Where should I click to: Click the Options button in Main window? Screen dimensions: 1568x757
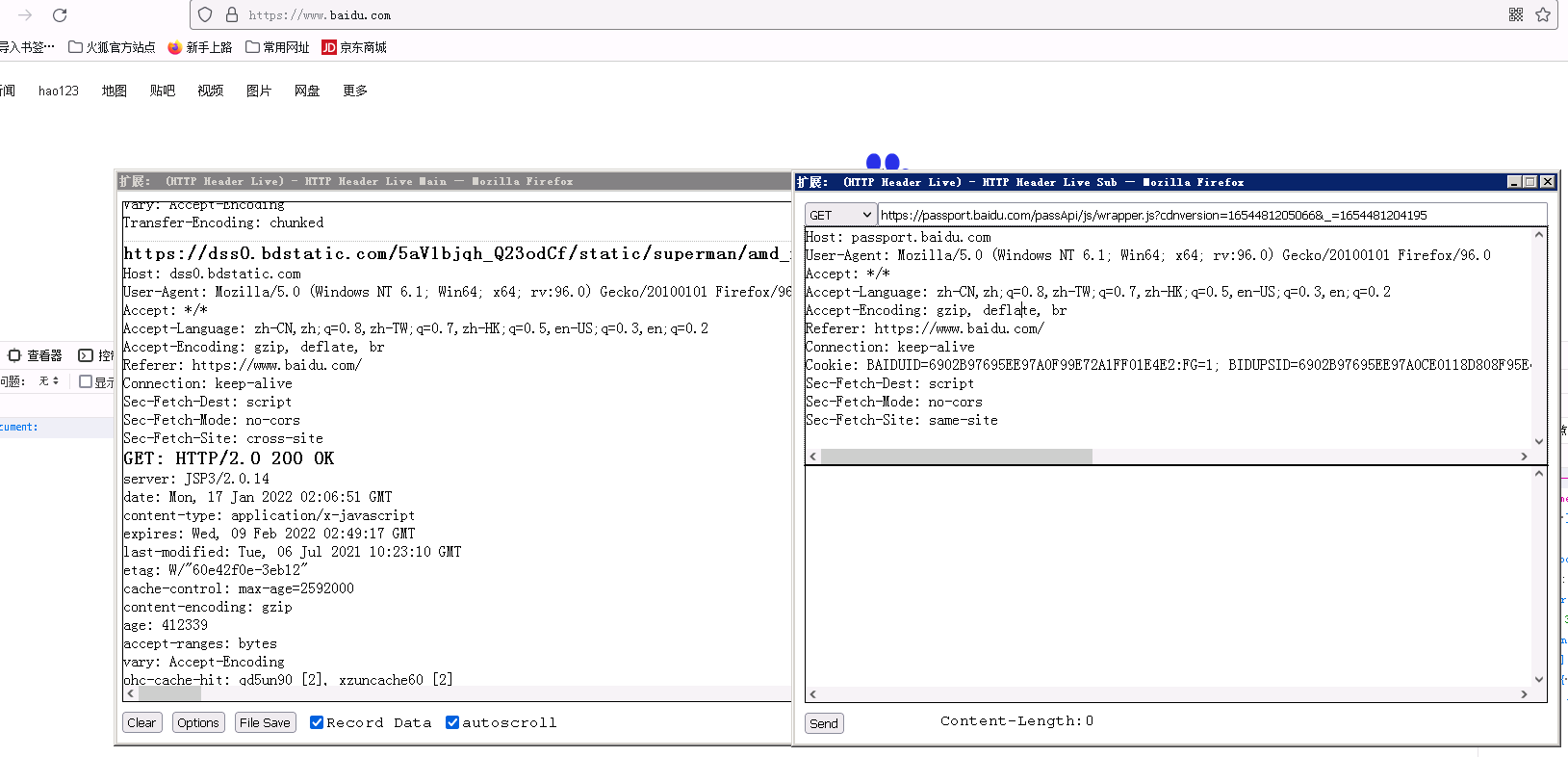[198, 722]
